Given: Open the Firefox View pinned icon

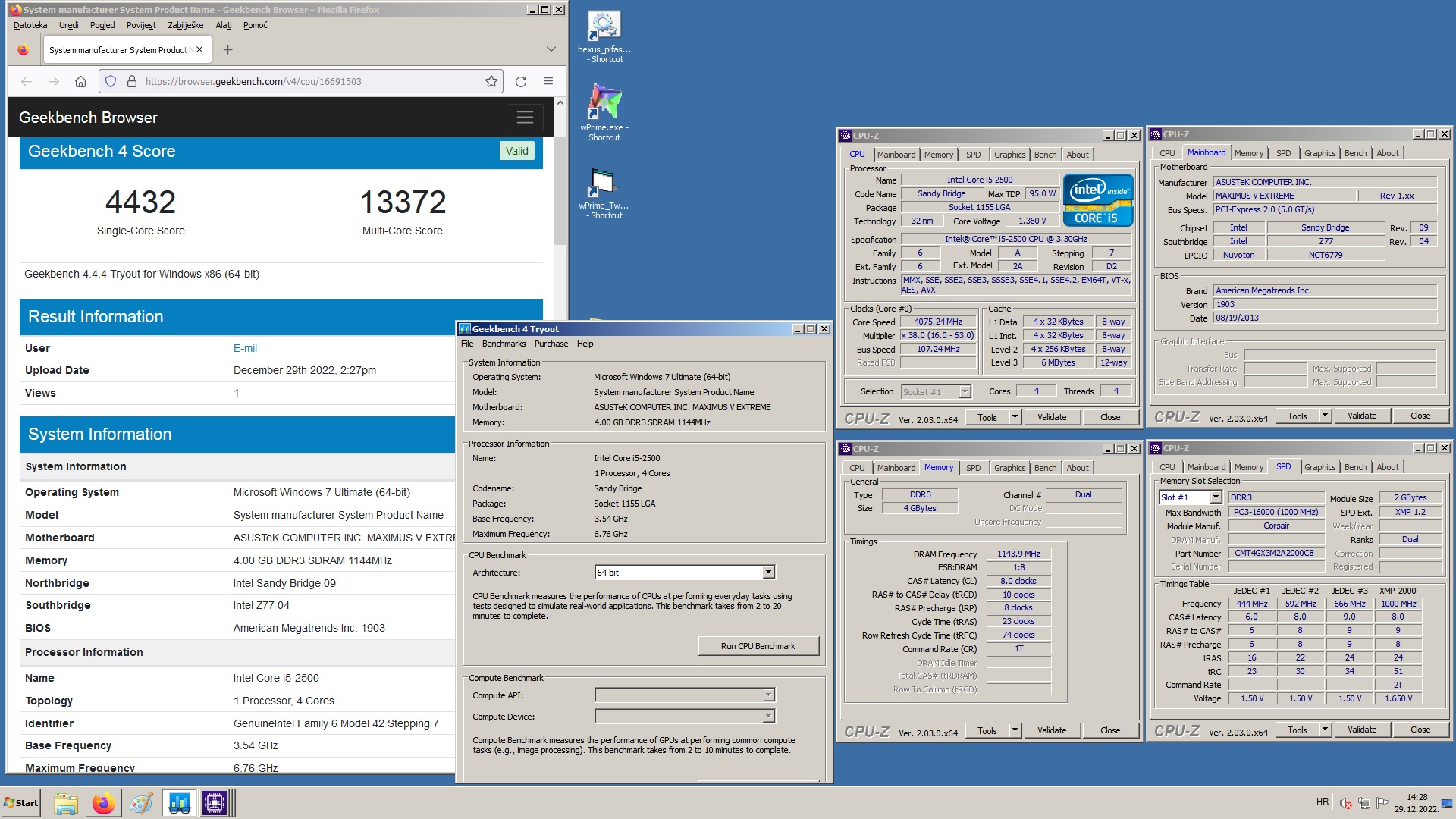Looking at the screenshot, I should 23,50.
